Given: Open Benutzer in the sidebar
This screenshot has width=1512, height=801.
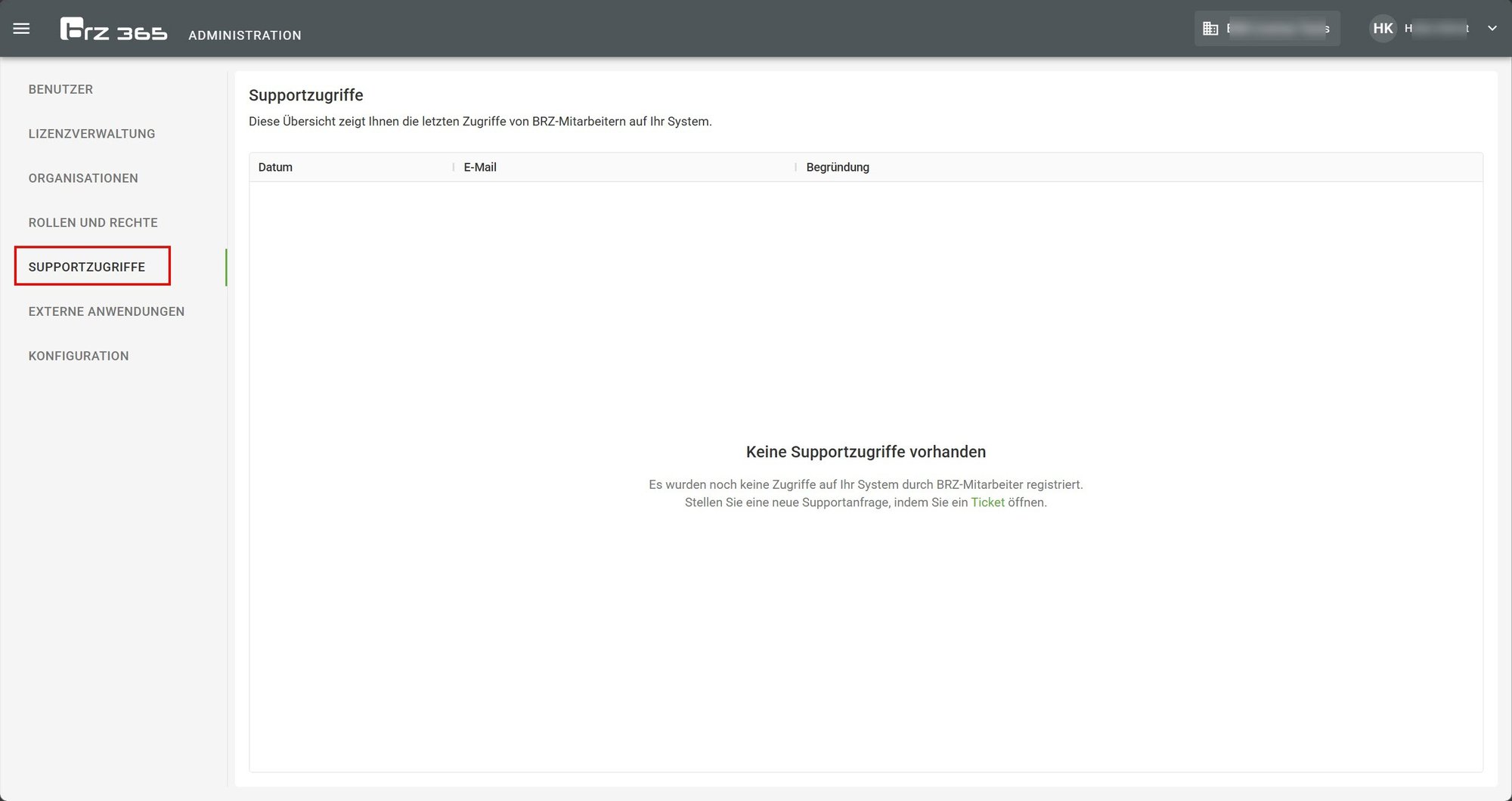Looking at the screenshot, I should [60, 89].
